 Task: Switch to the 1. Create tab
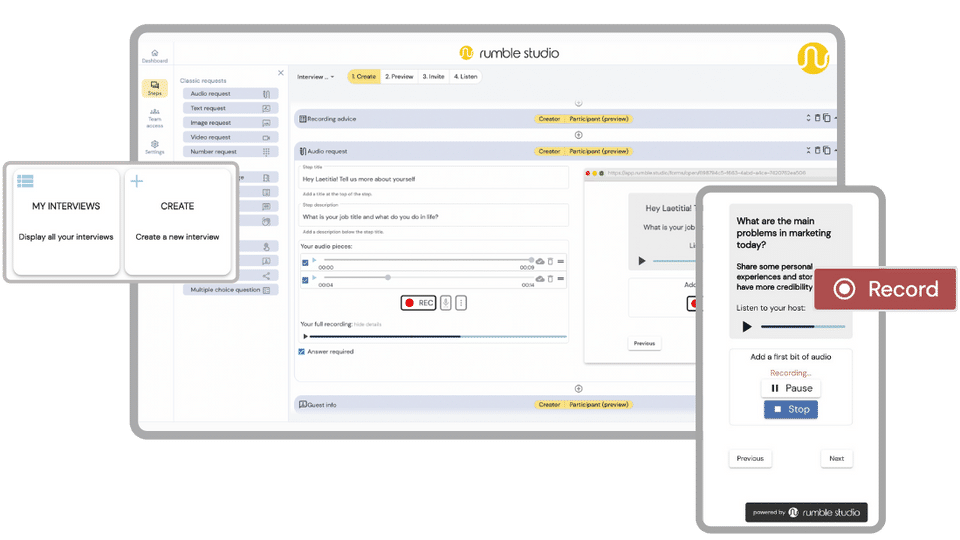(x=364, y=77)
